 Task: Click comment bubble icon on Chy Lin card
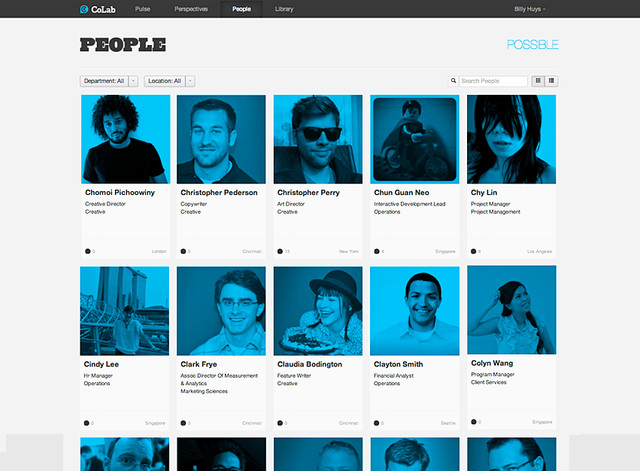[x=473, y=251]
